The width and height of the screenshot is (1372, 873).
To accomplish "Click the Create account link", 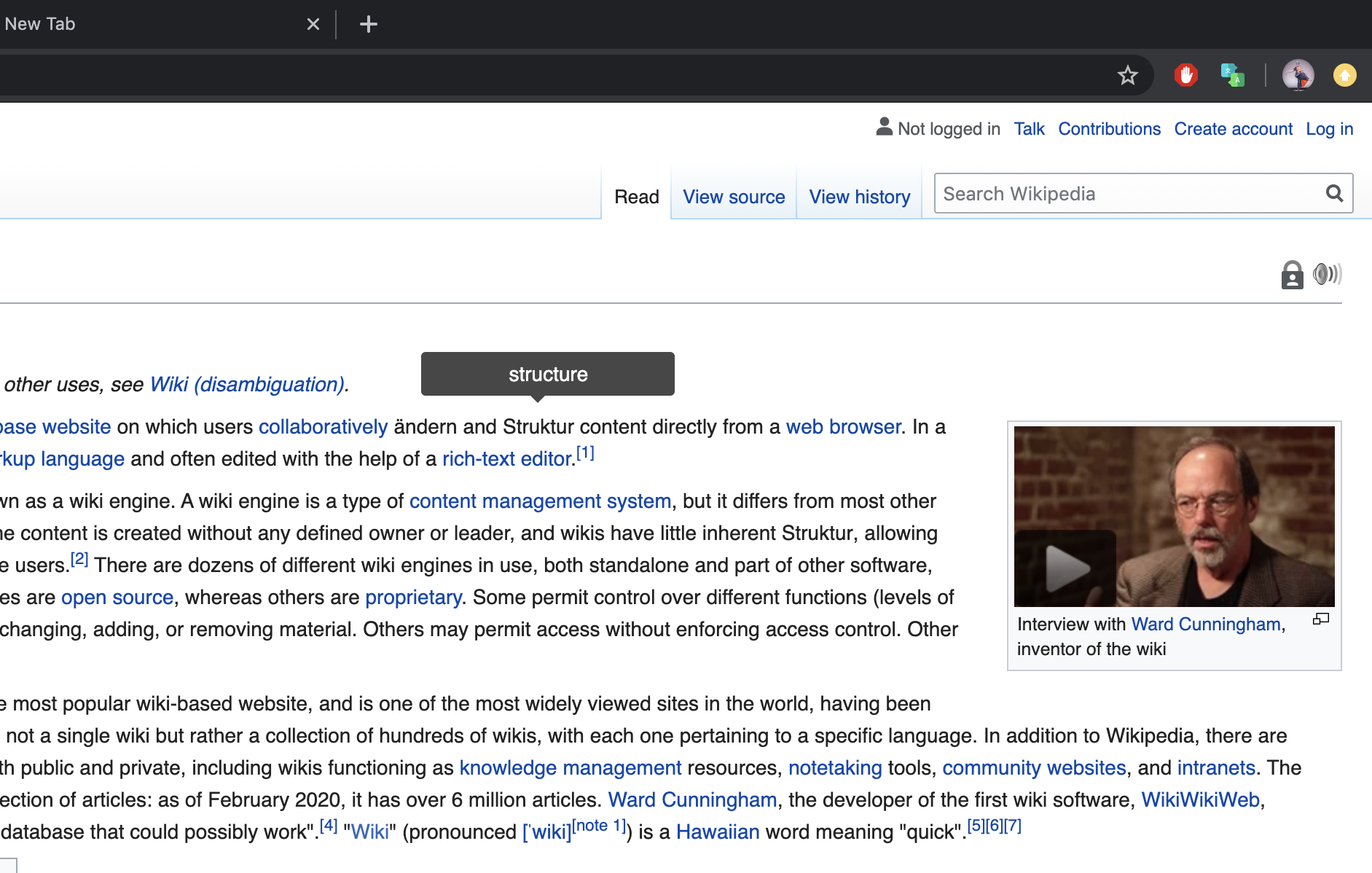I will (x=1234, y=129).
